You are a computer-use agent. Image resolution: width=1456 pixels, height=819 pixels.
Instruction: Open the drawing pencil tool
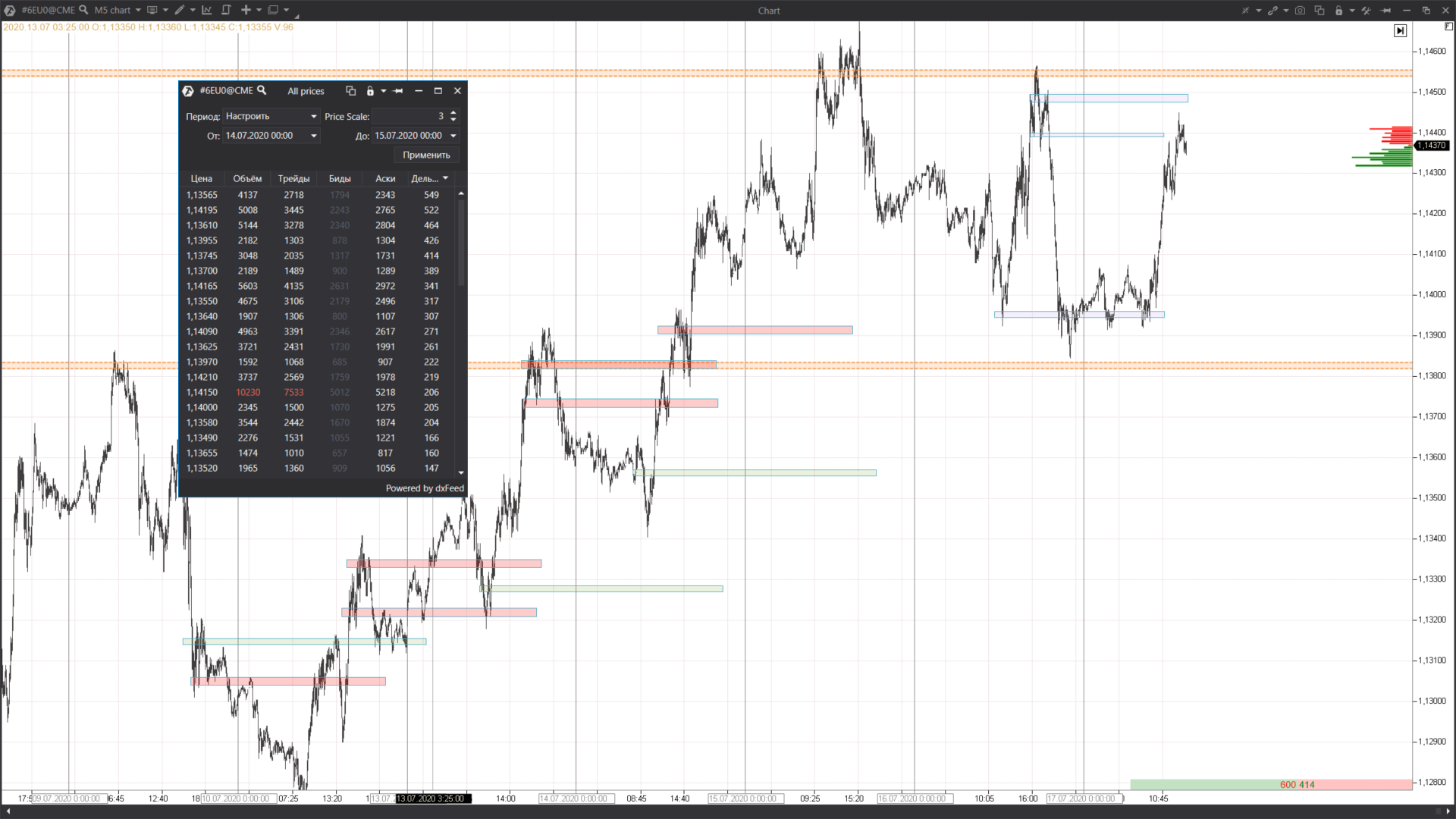coord(180,10)
